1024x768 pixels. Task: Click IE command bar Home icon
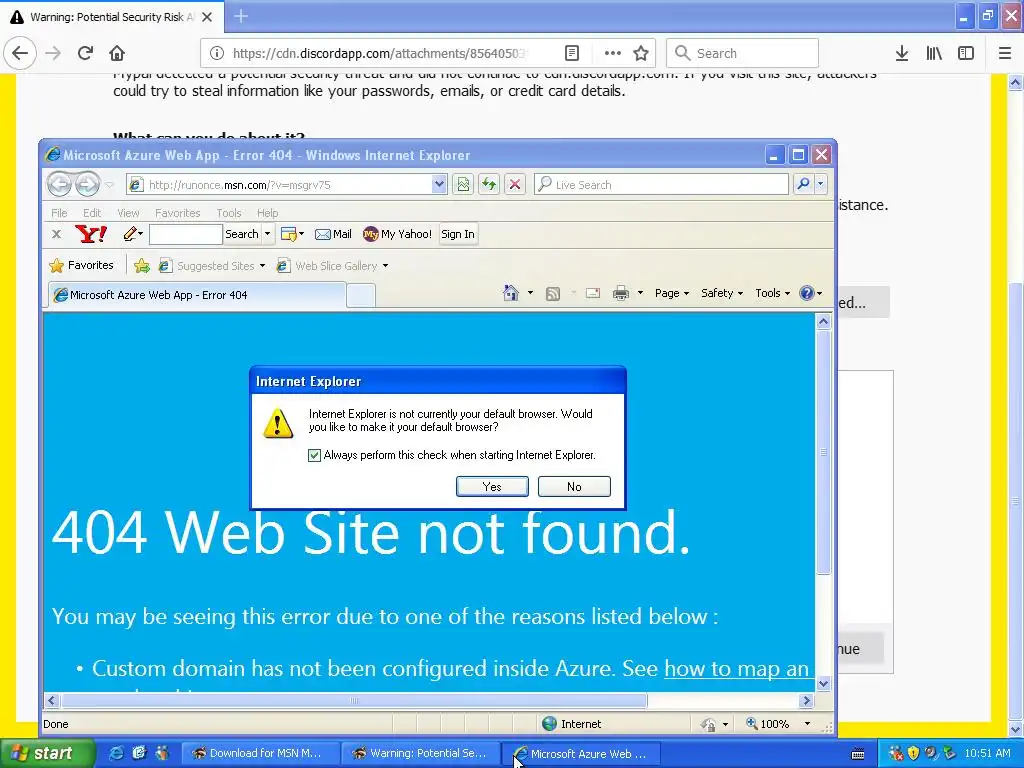pyautogui.click(x=511, y=293)
